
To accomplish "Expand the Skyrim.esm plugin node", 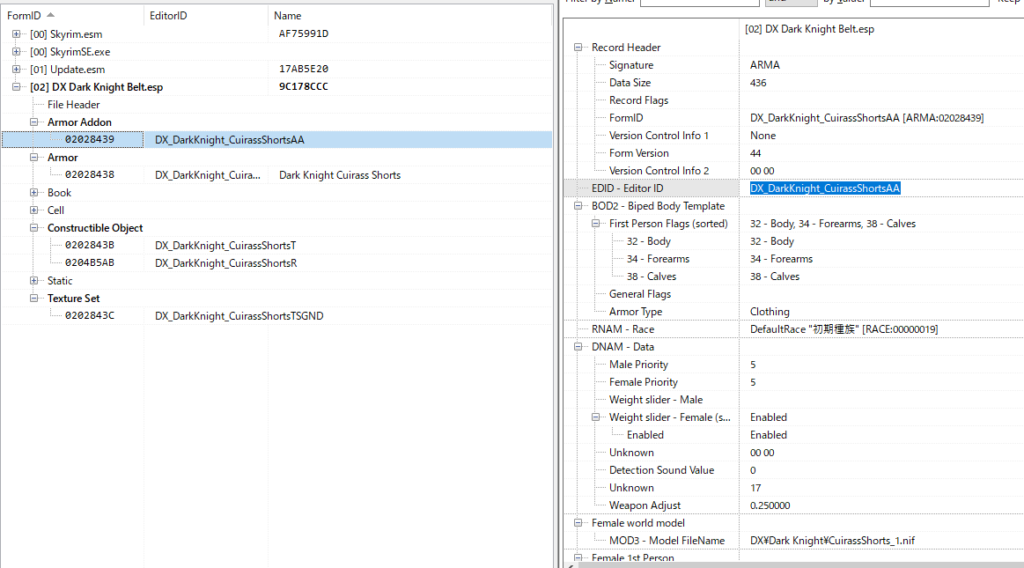I will point(16,34).
